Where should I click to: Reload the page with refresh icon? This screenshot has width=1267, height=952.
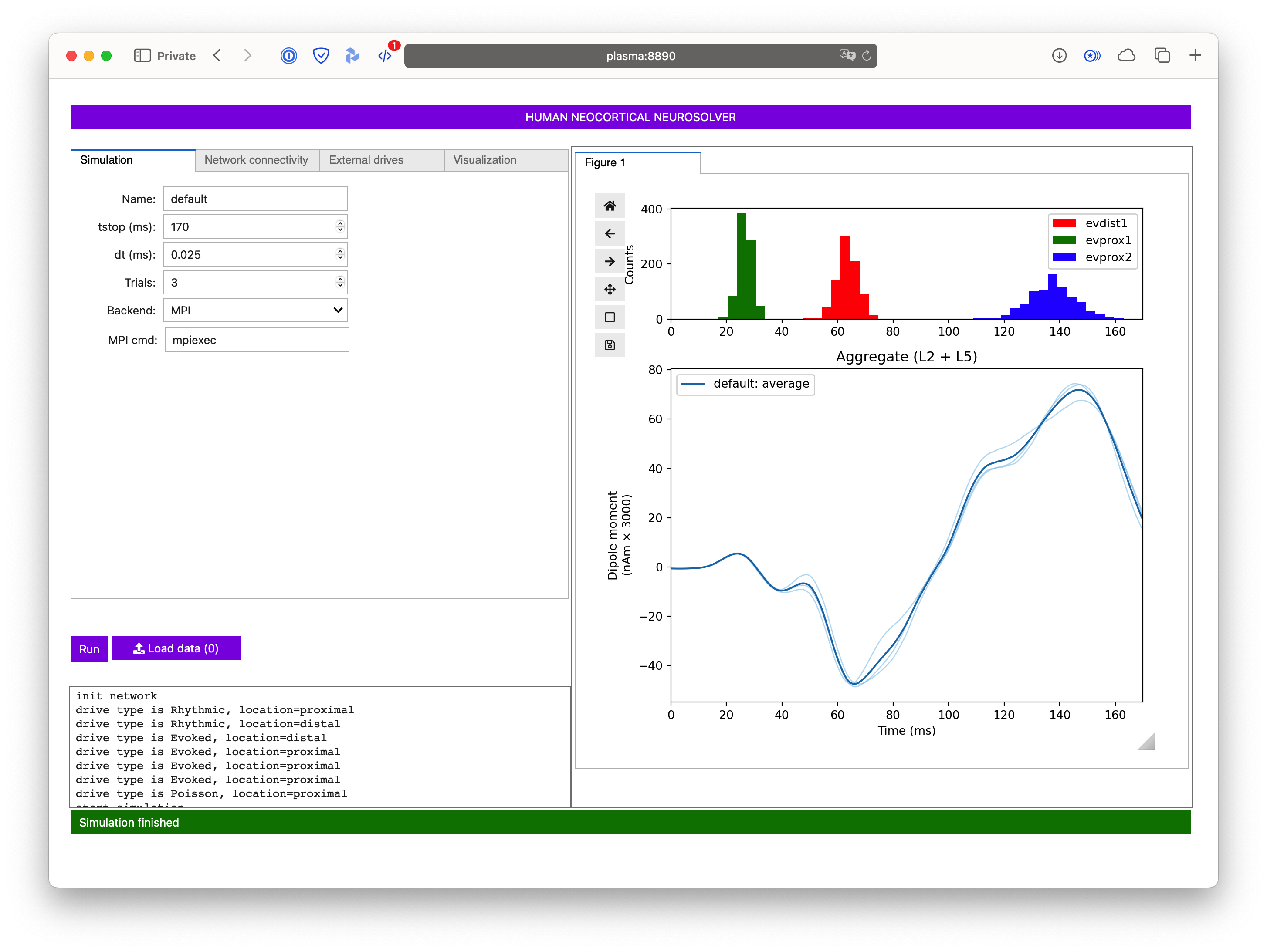click(x=867, y=56)
